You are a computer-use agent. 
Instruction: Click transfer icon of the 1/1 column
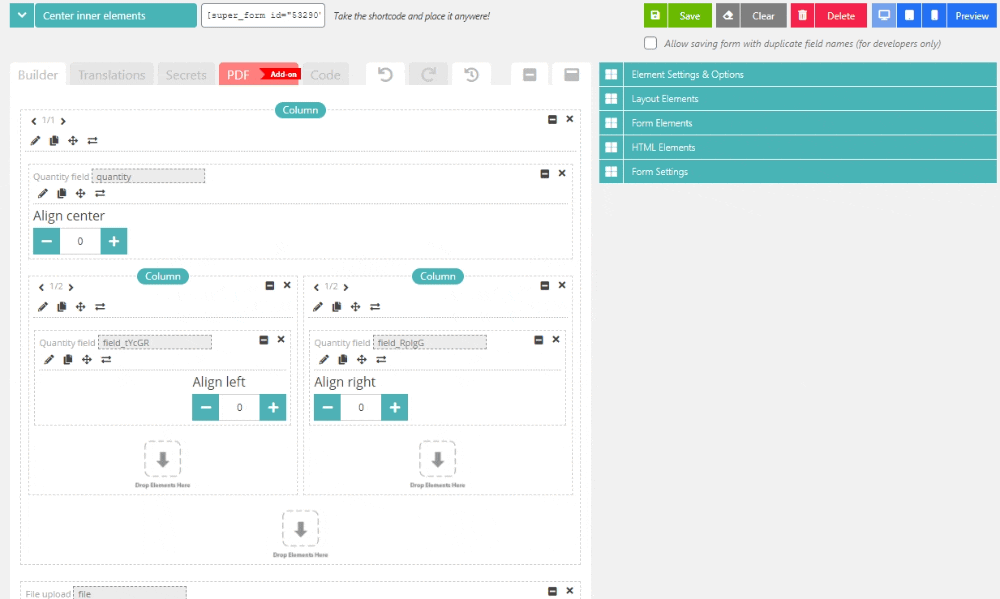pyautogui.click(x=92, y=140)
